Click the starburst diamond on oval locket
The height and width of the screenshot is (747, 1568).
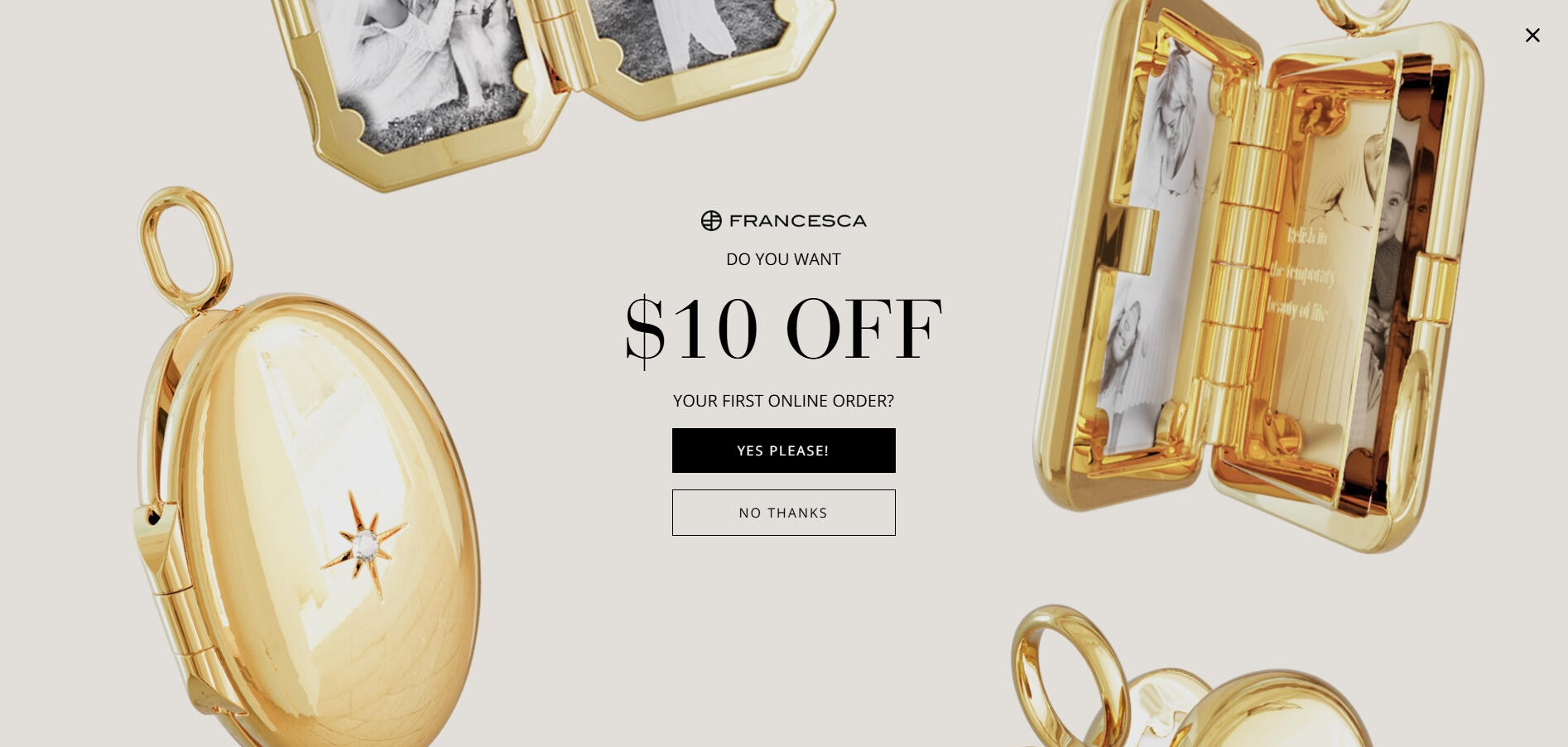[x=364, y=545]
